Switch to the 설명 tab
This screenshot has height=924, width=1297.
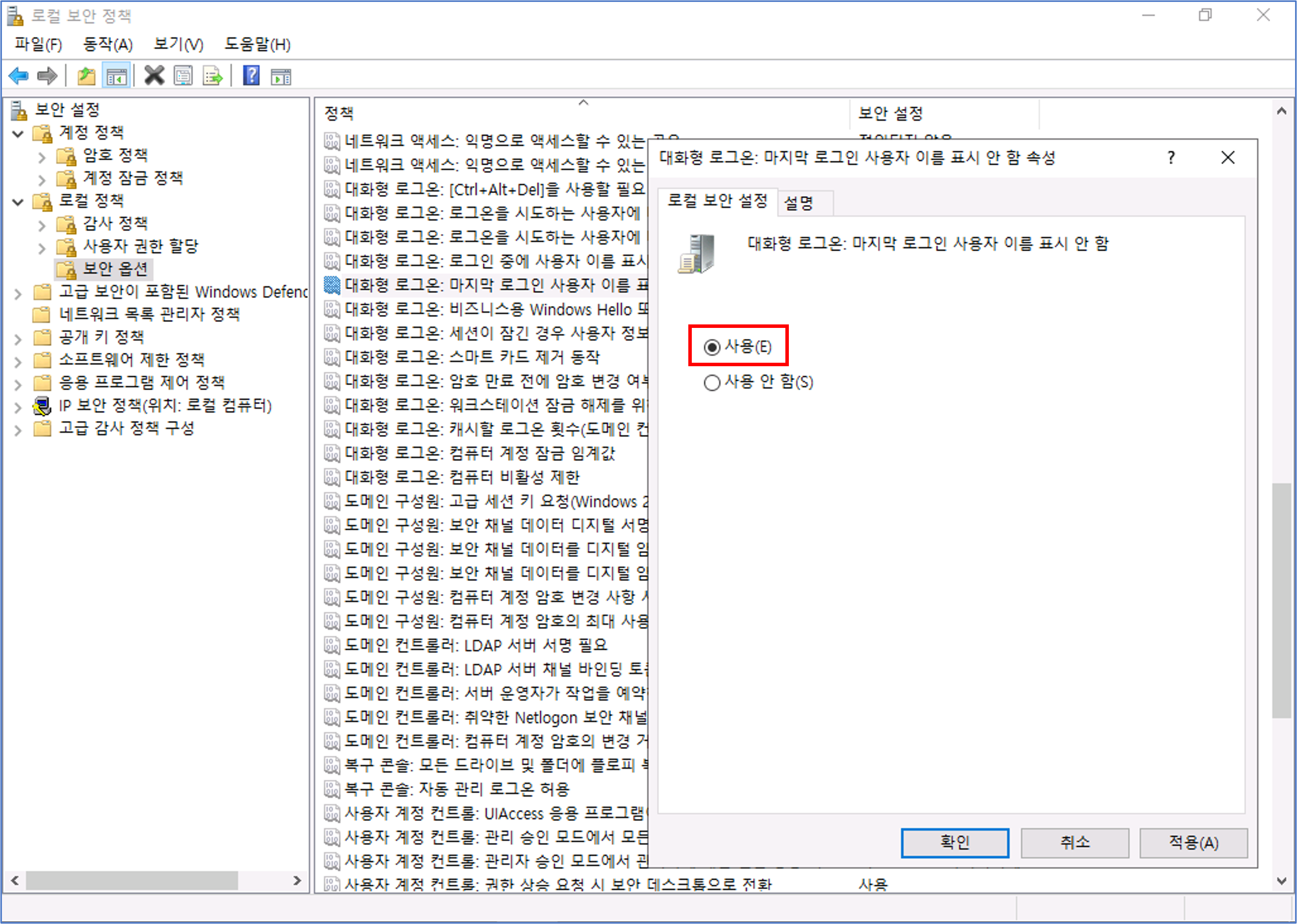pyautogui.click(x=799, y=203)
